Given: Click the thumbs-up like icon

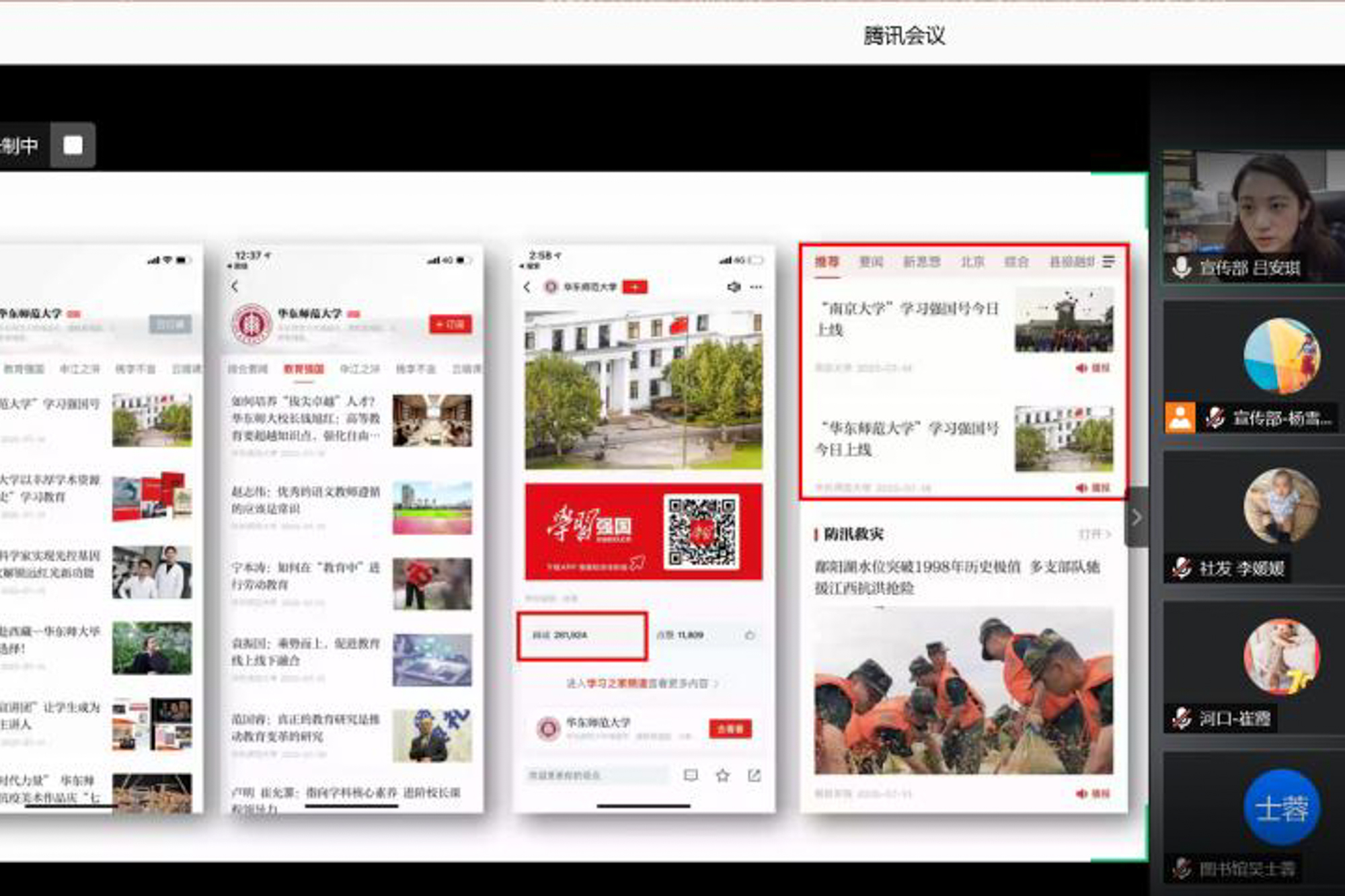Looking at the screenshot, I should pos(750,635).
